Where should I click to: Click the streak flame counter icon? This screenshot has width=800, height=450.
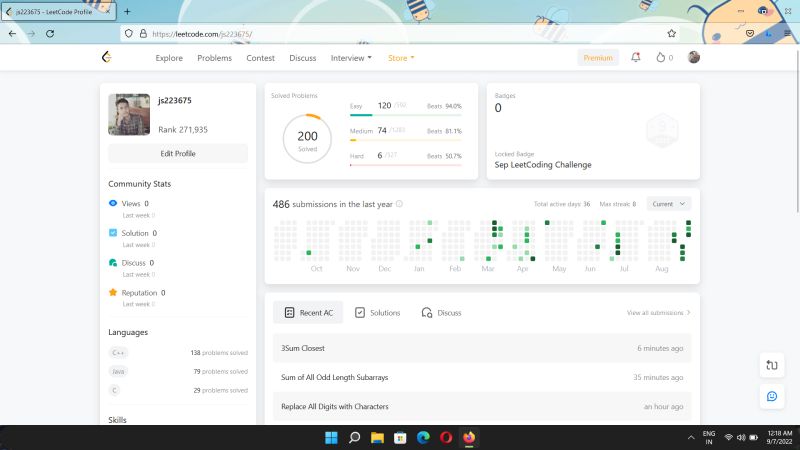[x=660, y=58]
